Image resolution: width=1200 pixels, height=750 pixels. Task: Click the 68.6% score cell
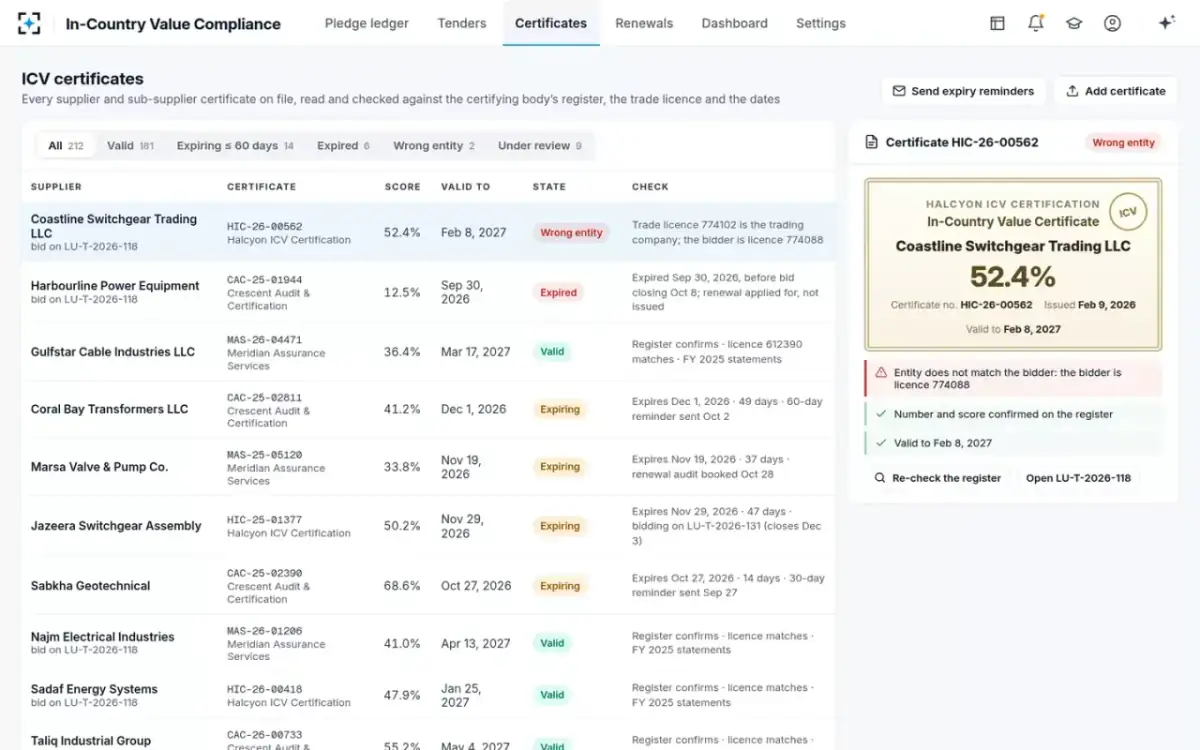(402, 586)
